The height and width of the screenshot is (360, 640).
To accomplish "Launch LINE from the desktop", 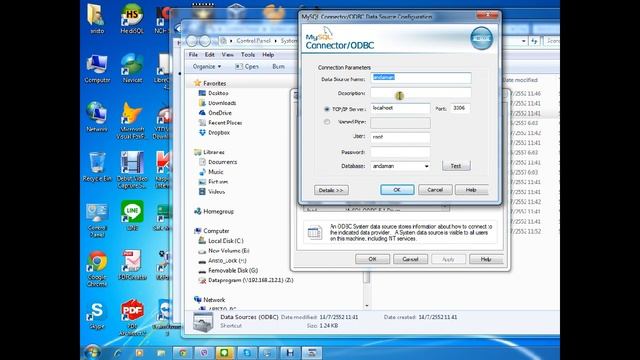I will (132, 216).
